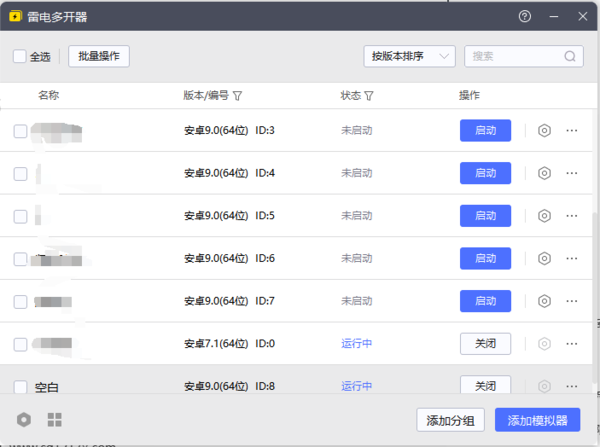The width and height of the screenshot is (600, 447).
Task: Click the 名称 column header
Action: 49,95
